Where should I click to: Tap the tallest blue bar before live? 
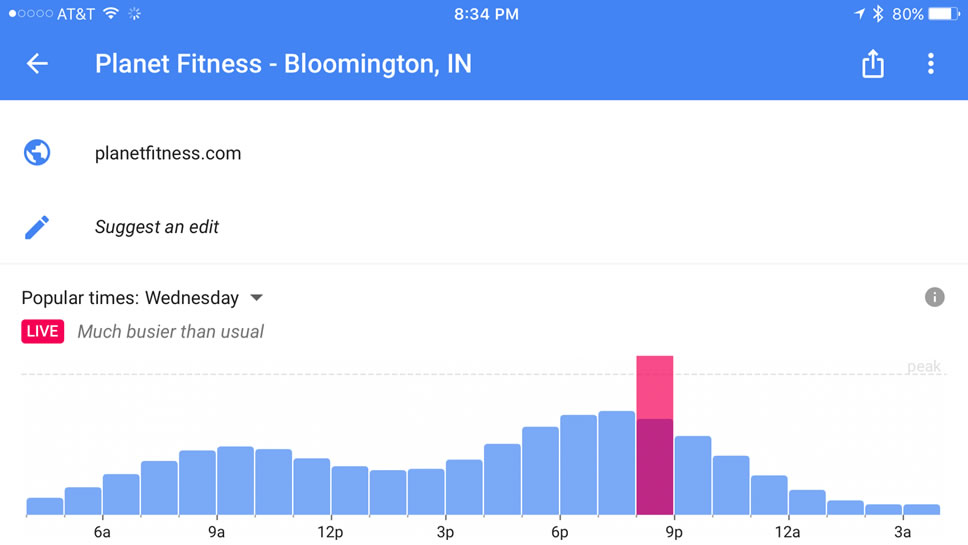pos(616,462)
